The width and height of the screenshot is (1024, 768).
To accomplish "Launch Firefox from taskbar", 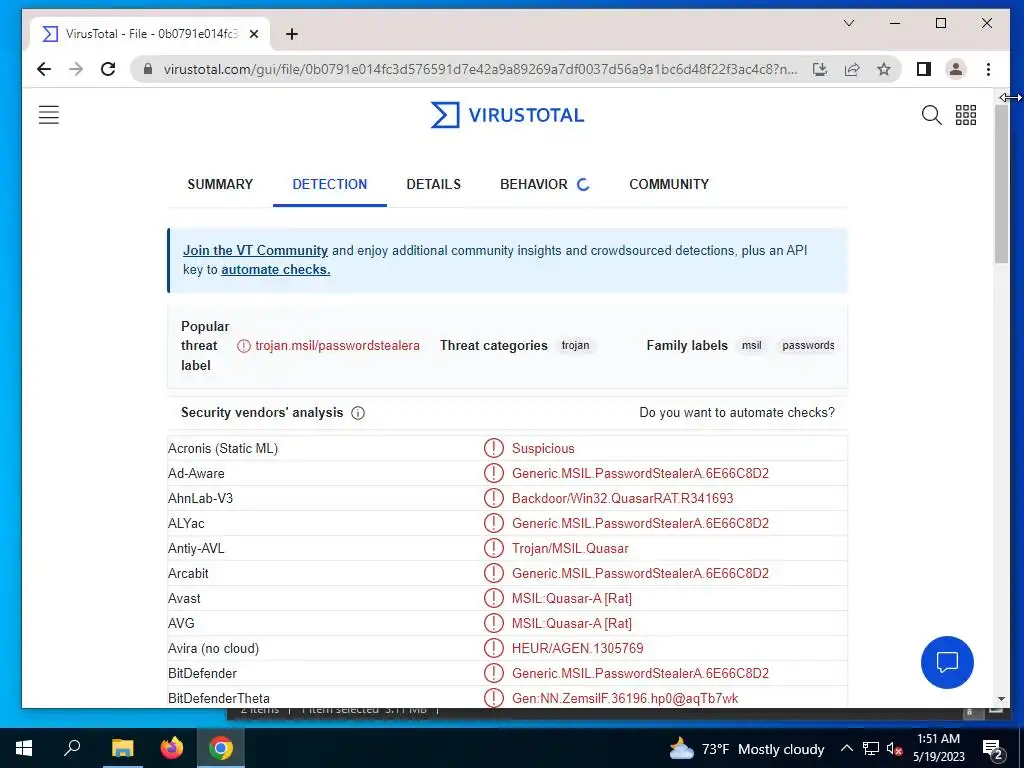I will pos(172,748).
